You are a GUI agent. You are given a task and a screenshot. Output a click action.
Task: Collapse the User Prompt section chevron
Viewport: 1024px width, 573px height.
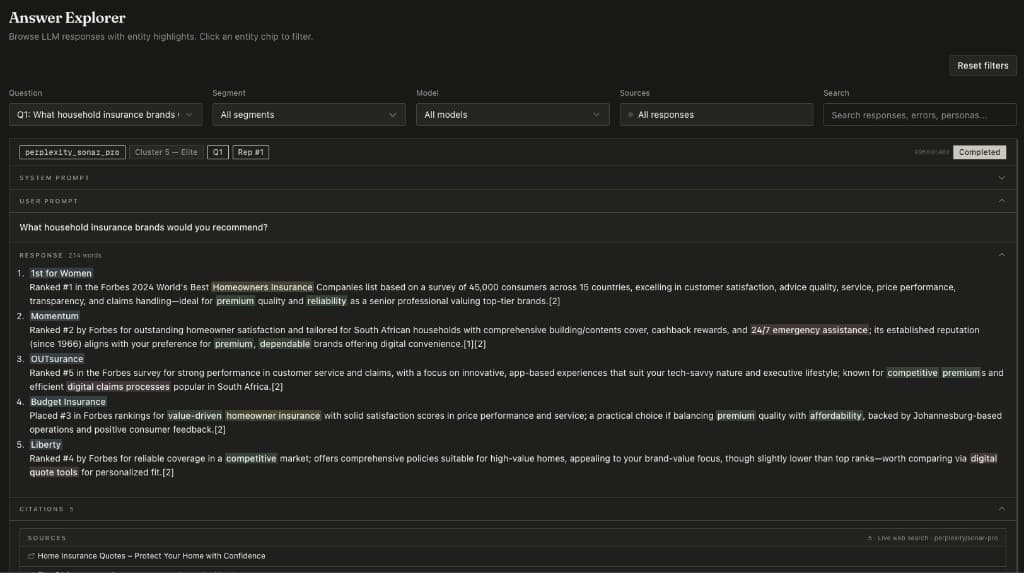(1001, 201)
